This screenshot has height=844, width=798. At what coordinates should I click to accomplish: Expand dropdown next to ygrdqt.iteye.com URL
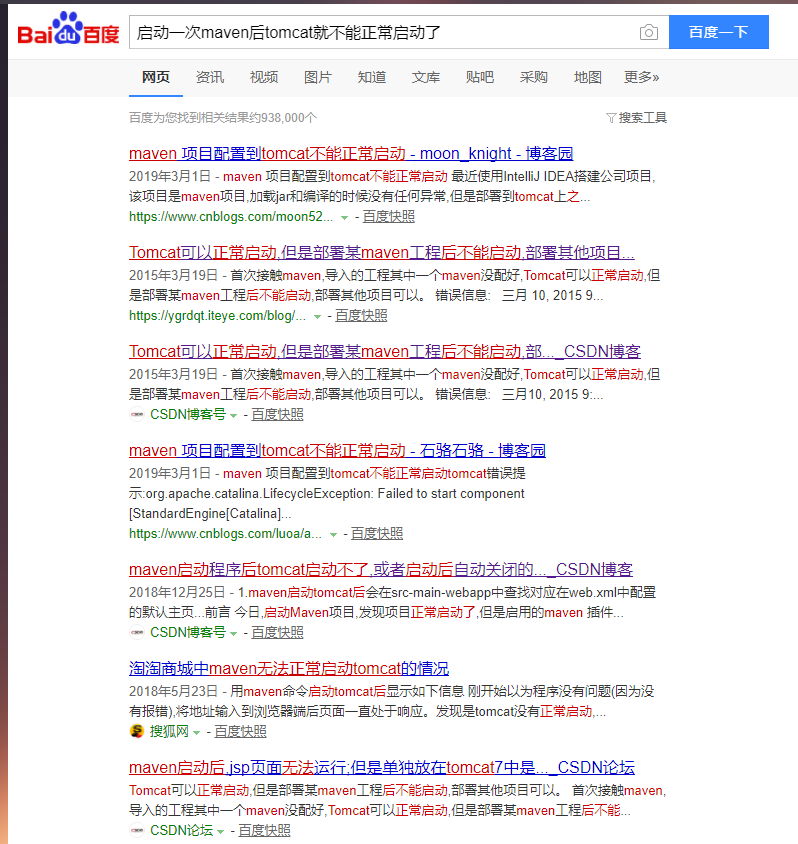coord(317,317)
